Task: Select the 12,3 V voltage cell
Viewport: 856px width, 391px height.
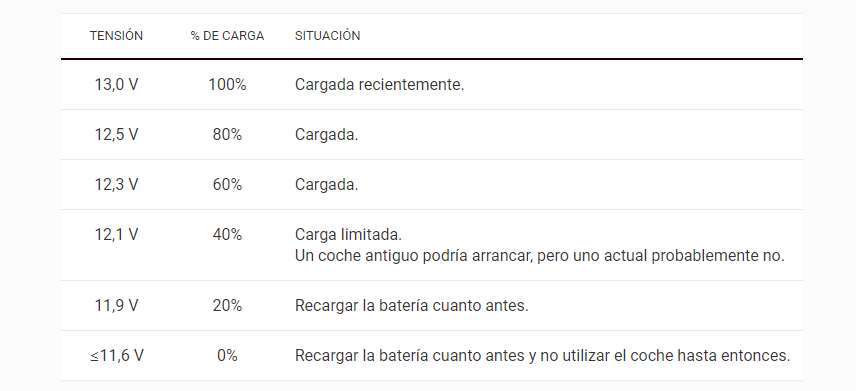Action: (x=116, y=185)
